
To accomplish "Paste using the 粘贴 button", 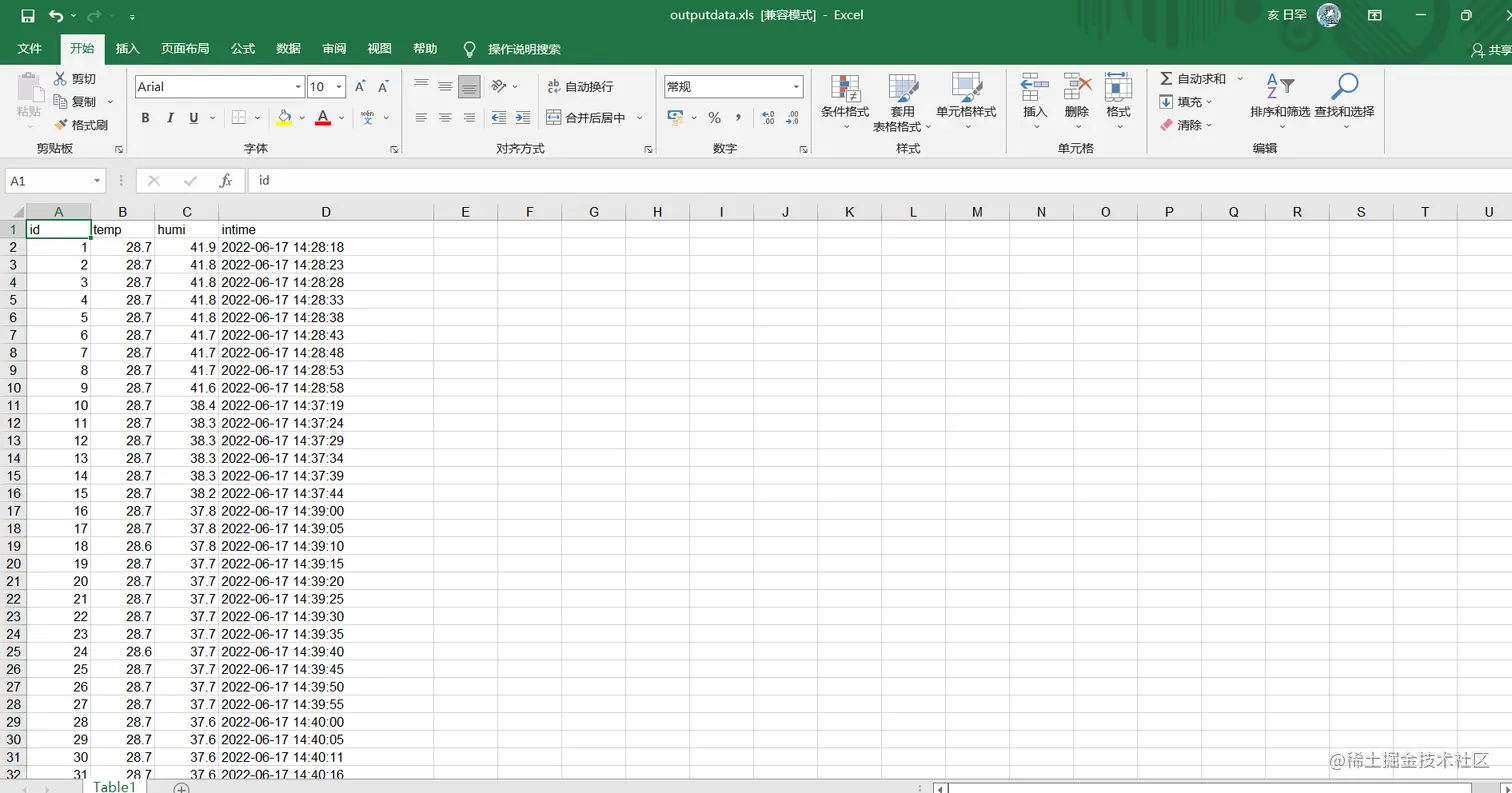I will tap(28, 100).
